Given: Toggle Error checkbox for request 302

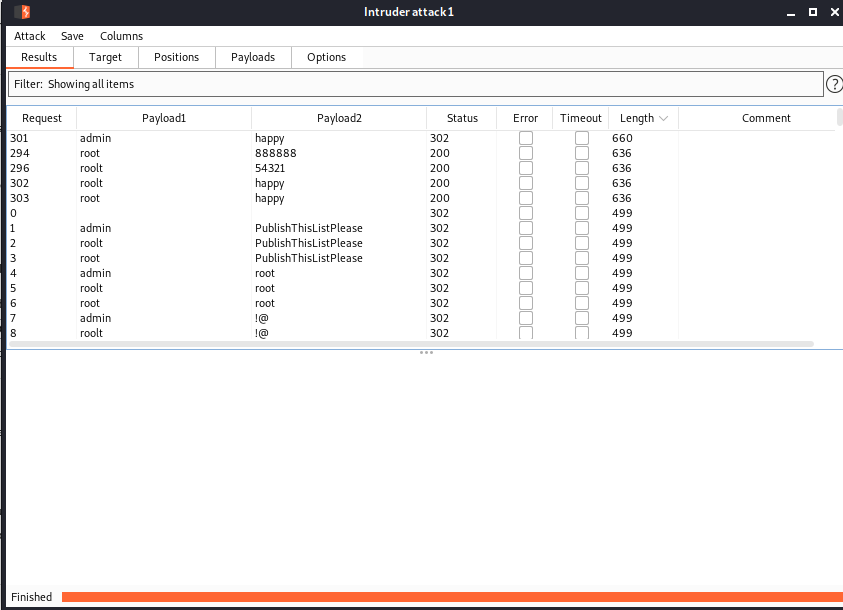Looking at the screenshot, I should tap(526, 183).
